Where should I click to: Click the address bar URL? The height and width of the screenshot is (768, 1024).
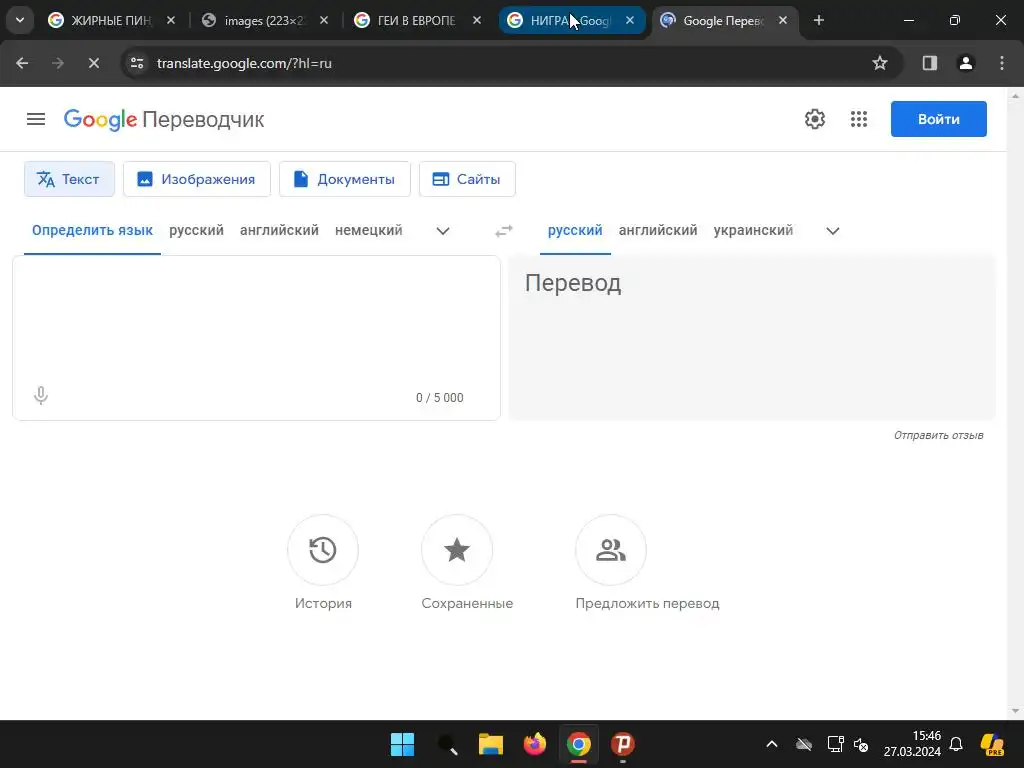point(244,63)
